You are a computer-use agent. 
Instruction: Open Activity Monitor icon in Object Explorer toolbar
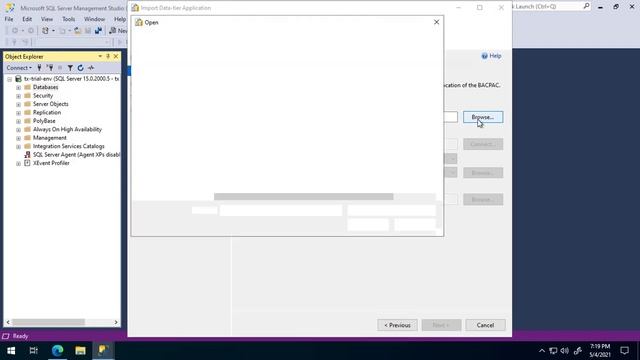91,68
